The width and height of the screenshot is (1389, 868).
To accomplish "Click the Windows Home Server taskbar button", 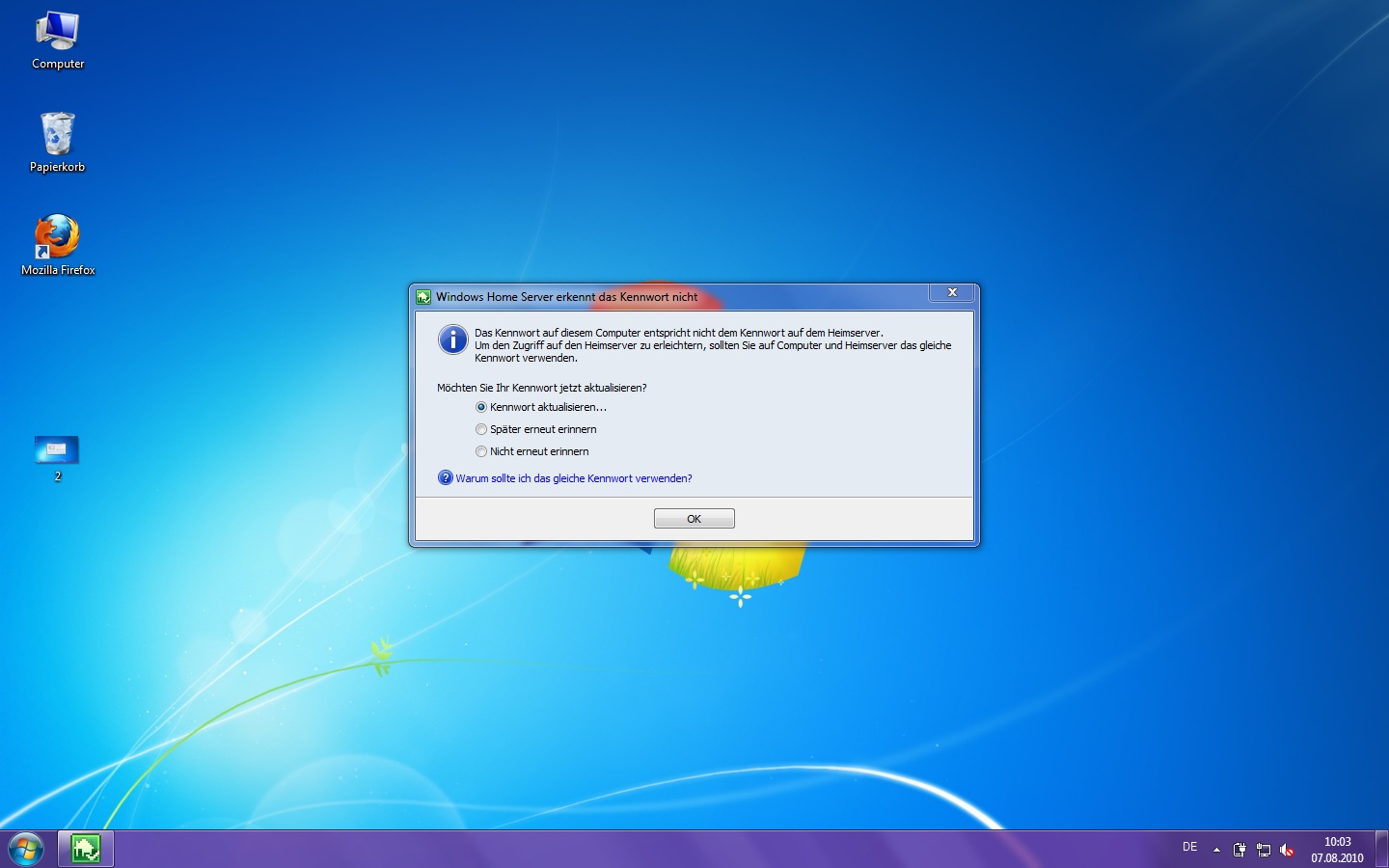I will point(86,849).
